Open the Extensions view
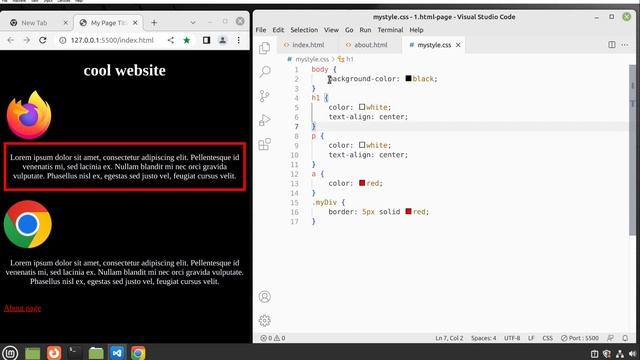 (264, 144)
